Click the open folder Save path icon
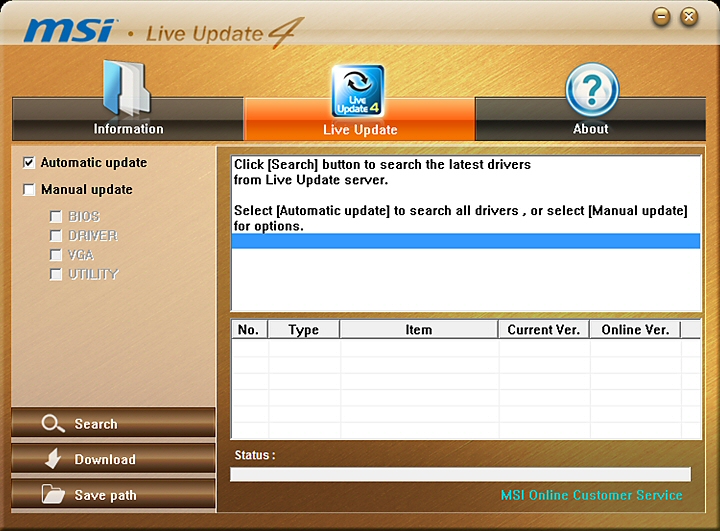This screenshot has width=720, height=531. [53, 494]
